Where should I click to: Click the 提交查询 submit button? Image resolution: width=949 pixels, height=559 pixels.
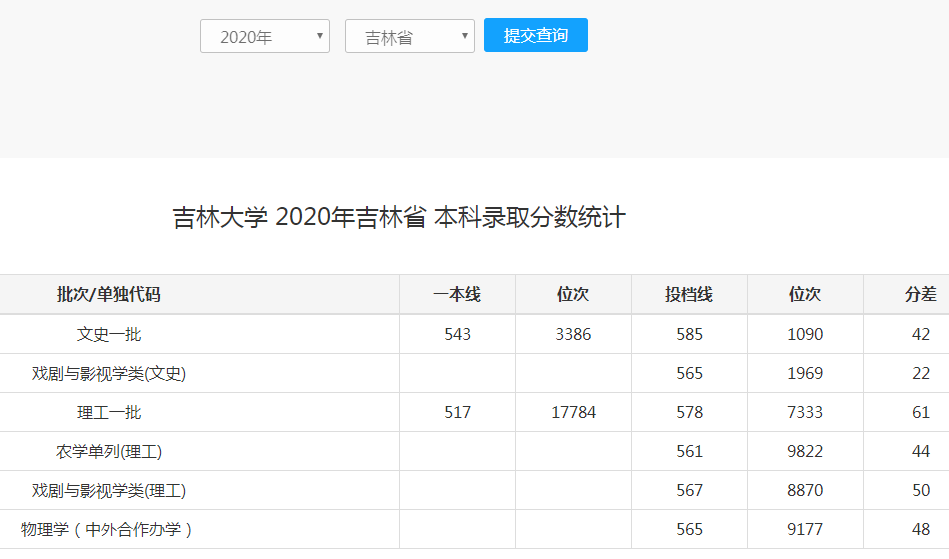click(536, 35)
